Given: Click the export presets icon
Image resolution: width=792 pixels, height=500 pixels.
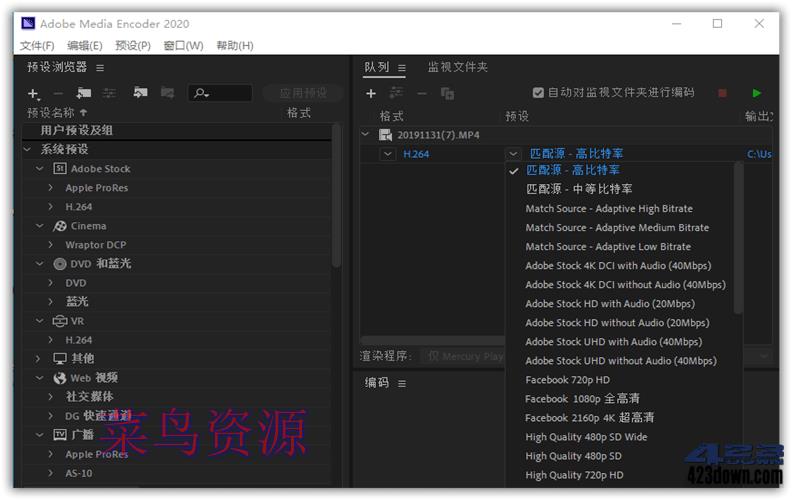Looking at the screenshot, I should point(167,92).
